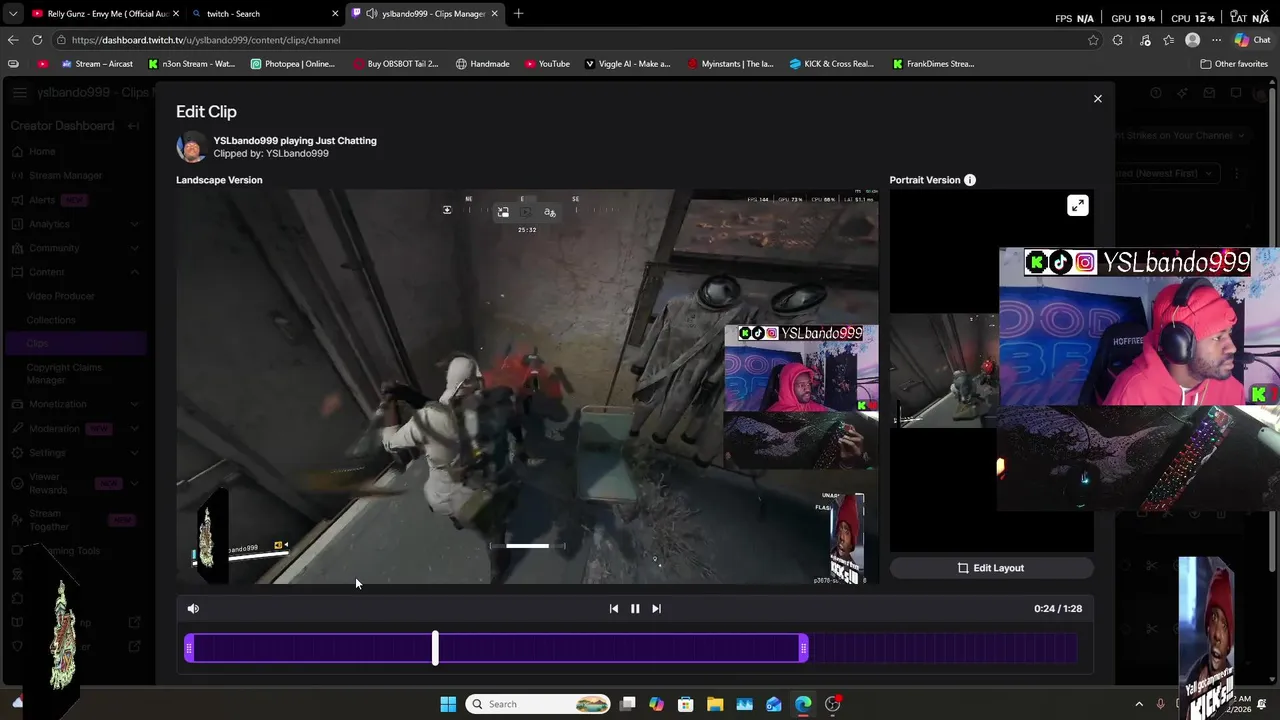Click the YSLbando999 avatar in Edit Clip

pos(191,147)
